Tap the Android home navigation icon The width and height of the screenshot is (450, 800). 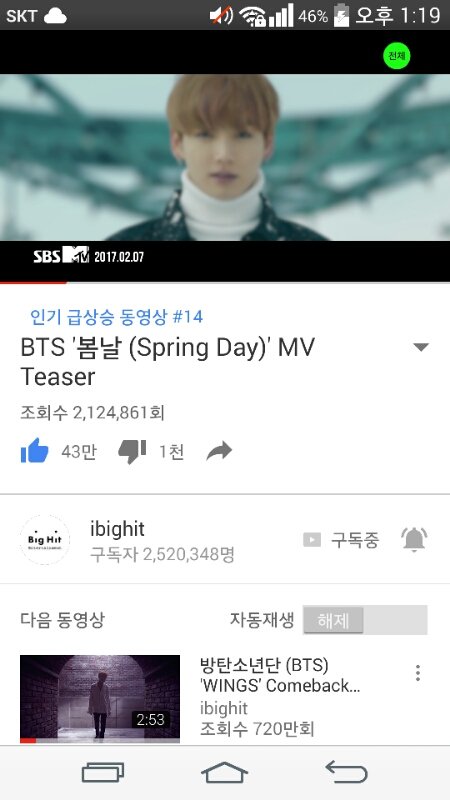(224, 772)
